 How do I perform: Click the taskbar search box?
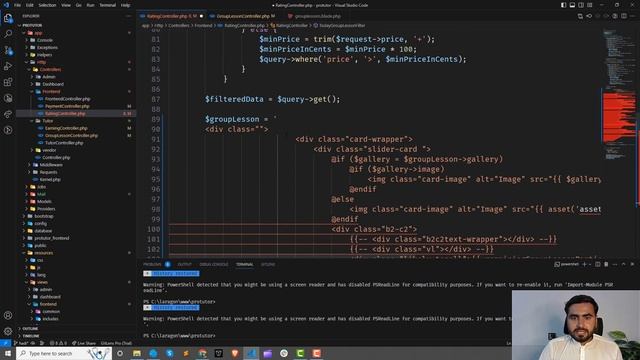[x=64, y=353]
